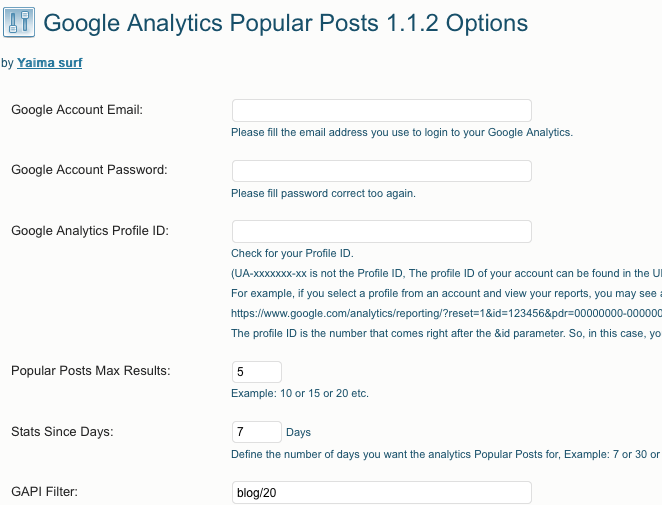Screen dimensions: 662x505
Task: Click the Google Account Email label
Action: click(77, 110)
